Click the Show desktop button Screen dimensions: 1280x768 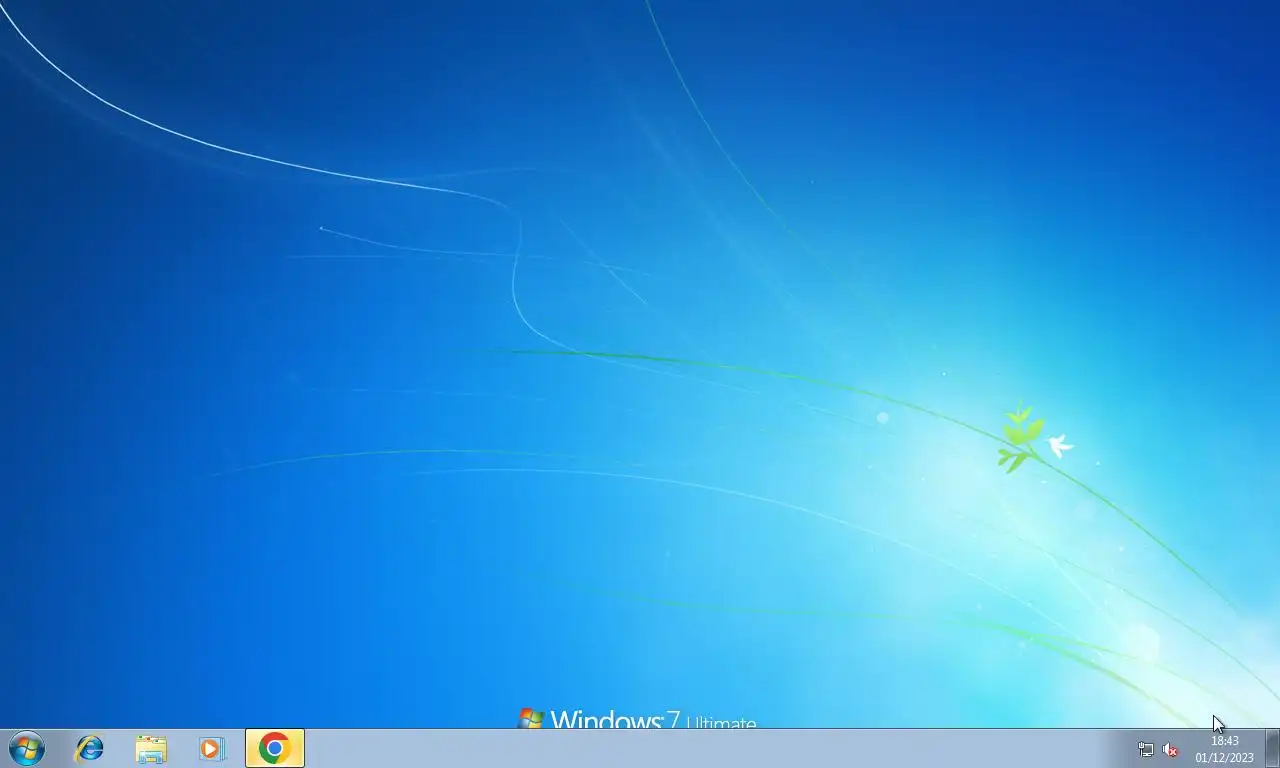[1272, 748]
